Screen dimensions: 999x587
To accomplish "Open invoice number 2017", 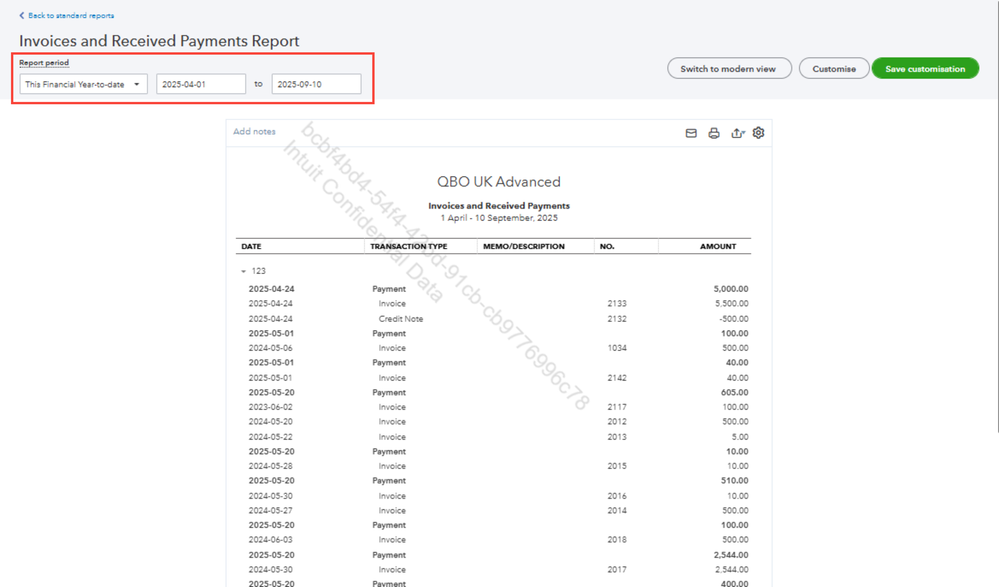I will pyautogui.click(x=617, y=570).
